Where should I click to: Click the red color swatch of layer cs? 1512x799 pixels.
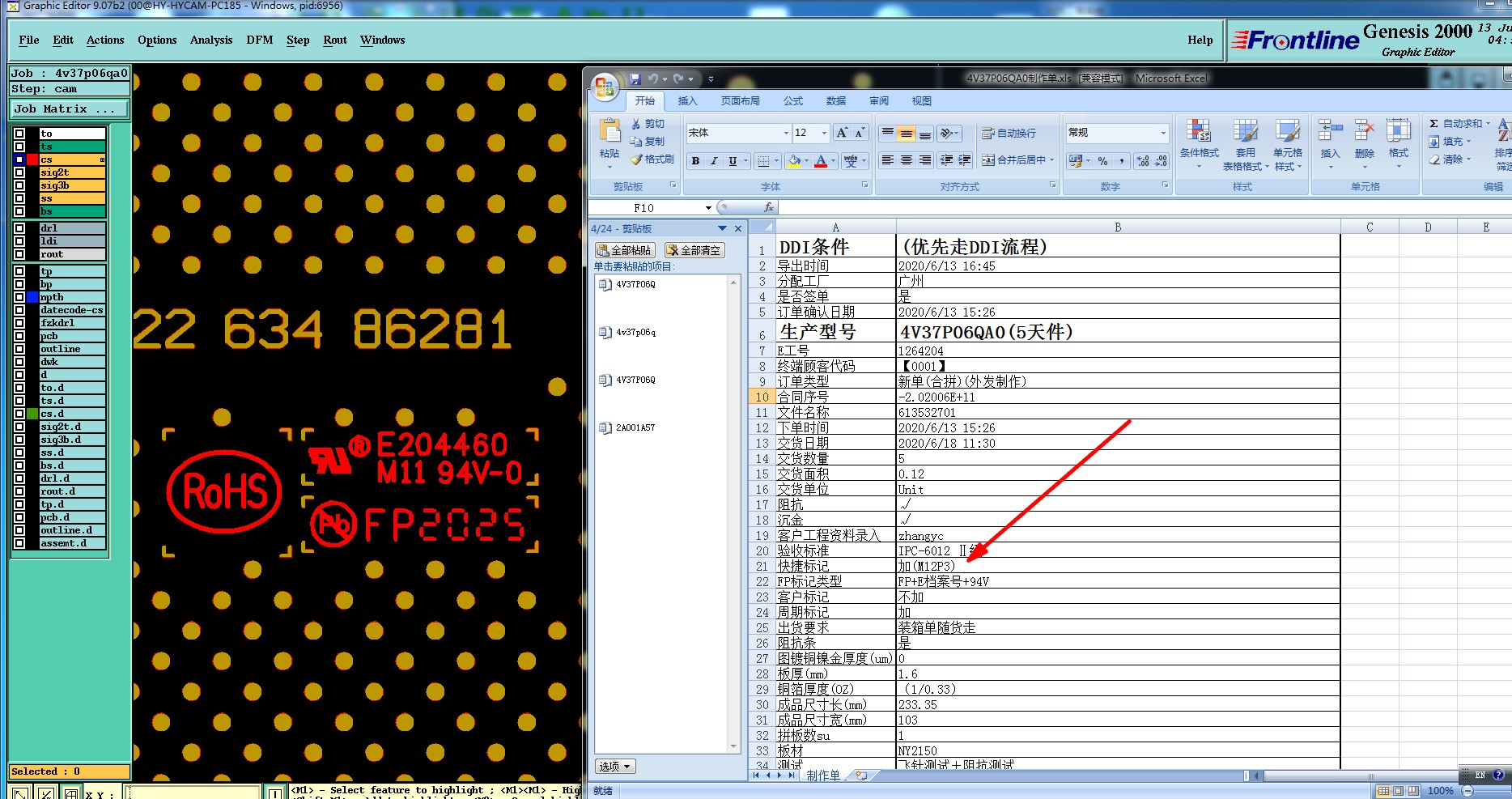32,159
